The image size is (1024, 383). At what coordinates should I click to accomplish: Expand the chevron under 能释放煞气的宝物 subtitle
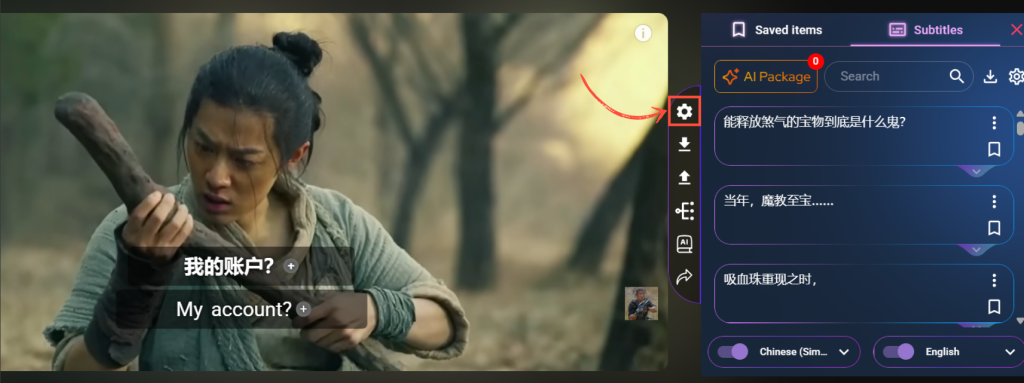(x=976, y=171)
